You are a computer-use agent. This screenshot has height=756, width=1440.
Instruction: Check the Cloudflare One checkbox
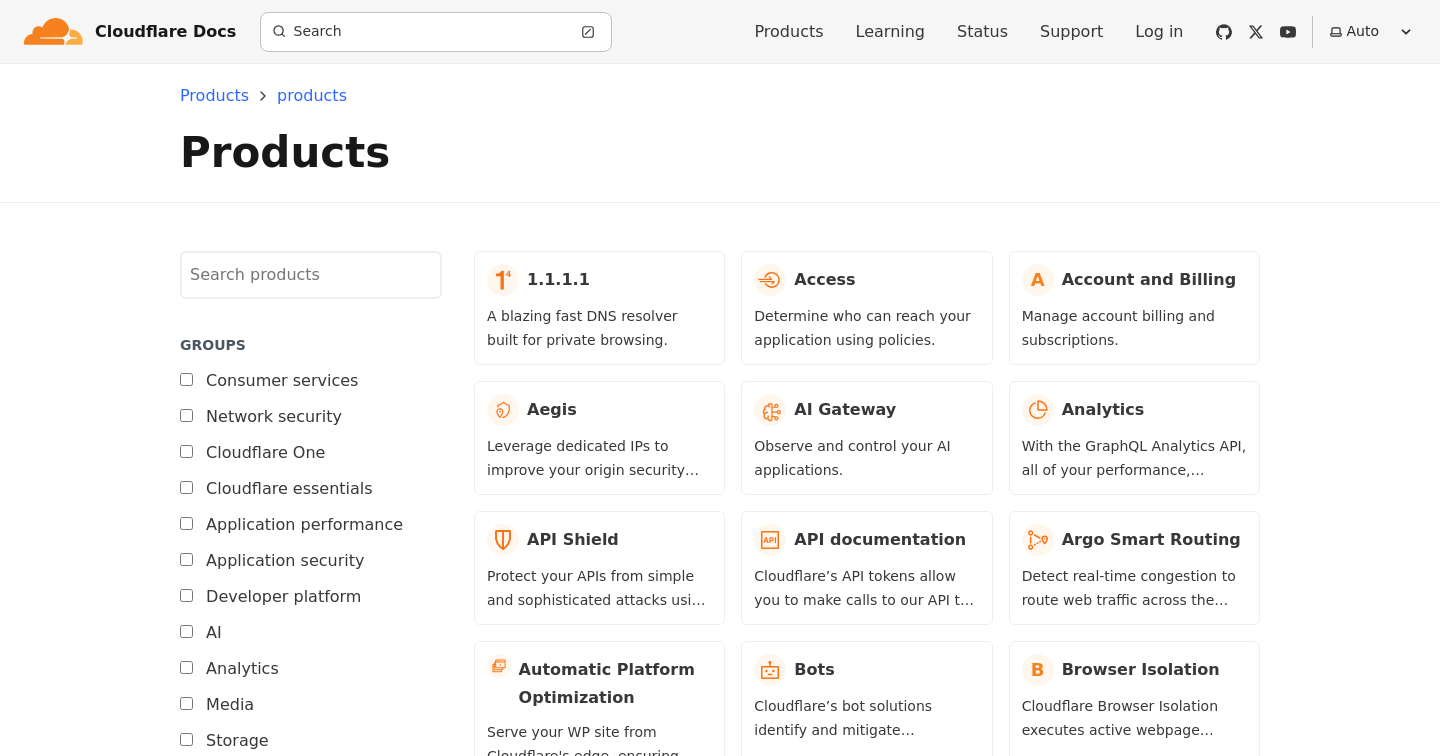pyautogui.click(x=187, y=452)
